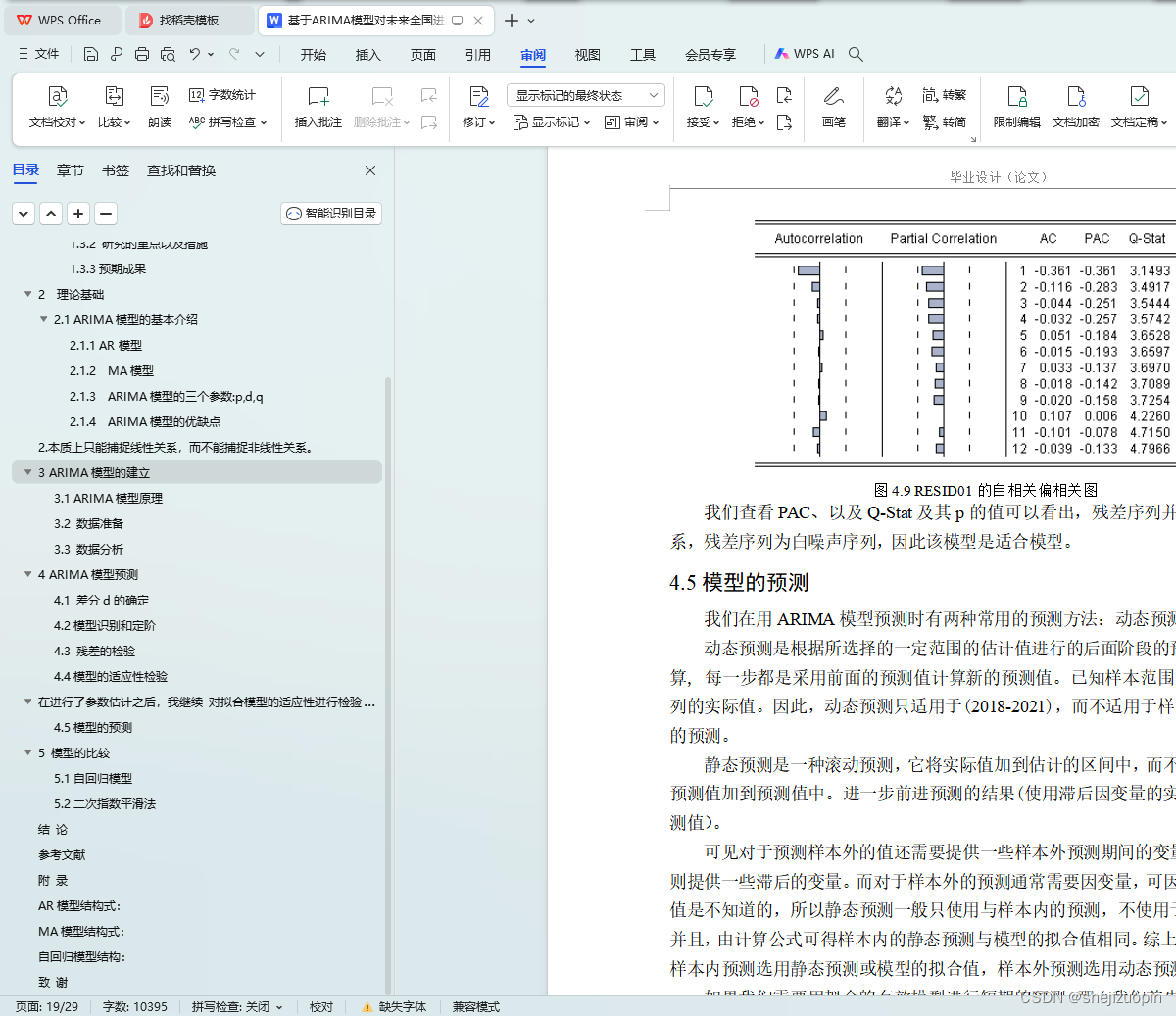Switch to the 开始 ribbon tab
Screen dimensions: 1176x1016
(x=314, y=55)
